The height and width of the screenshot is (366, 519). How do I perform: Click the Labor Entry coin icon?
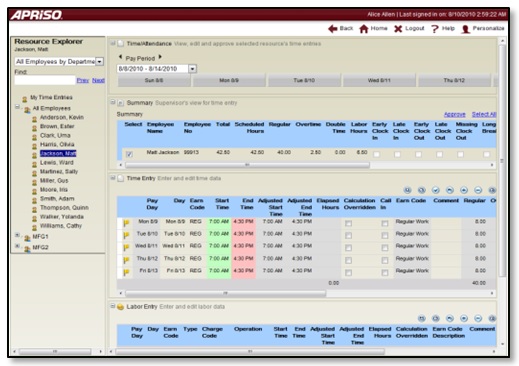[120, 307]
